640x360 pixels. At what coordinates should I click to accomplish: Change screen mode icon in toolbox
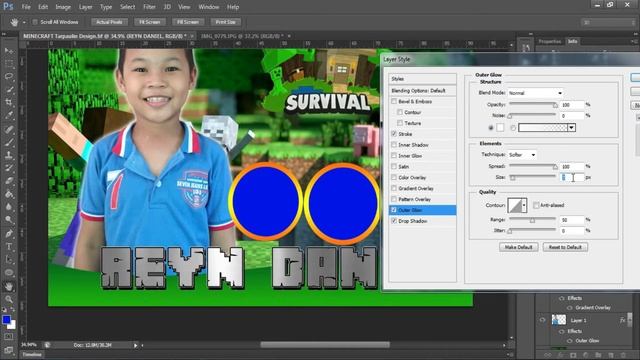coord(9,350)
